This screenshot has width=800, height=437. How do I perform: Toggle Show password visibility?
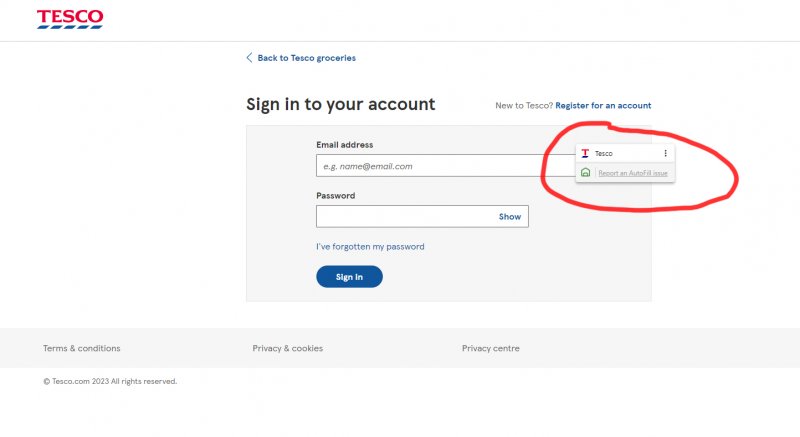click(510, 216)
